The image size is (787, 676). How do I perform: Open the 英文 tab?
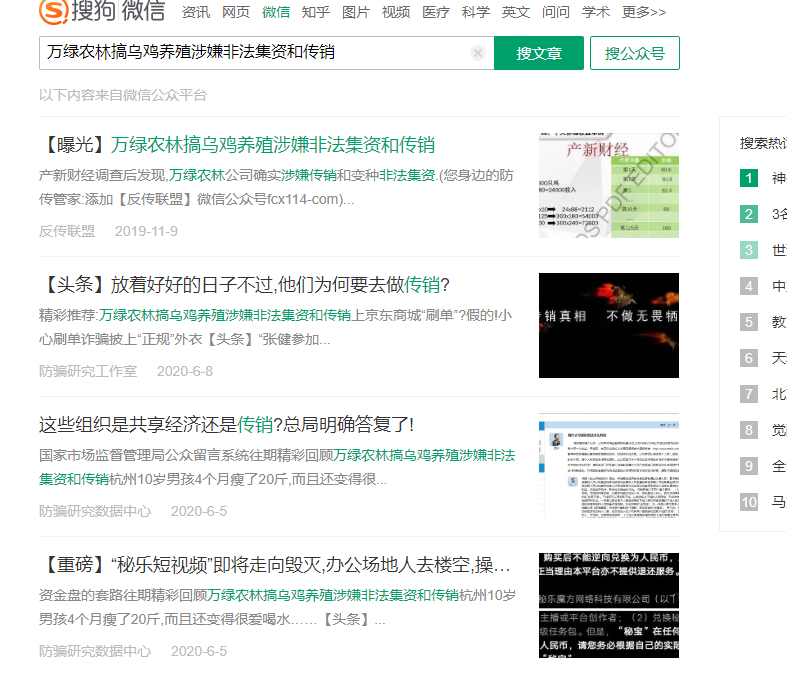pos(516,12)
